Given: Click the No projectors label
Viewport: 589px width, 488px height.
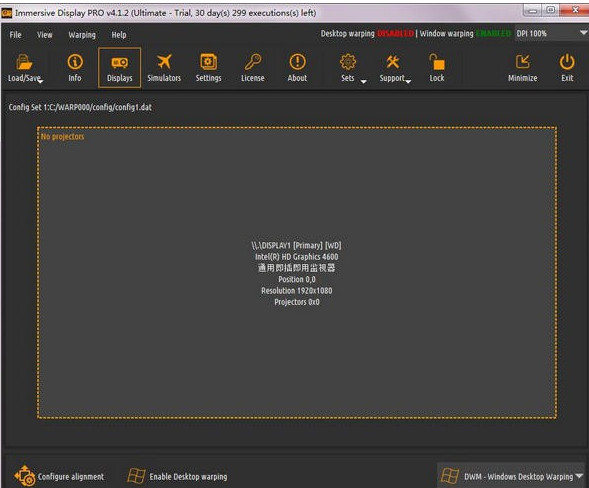Looking at the screenshot, I should (x=62, y=136).
